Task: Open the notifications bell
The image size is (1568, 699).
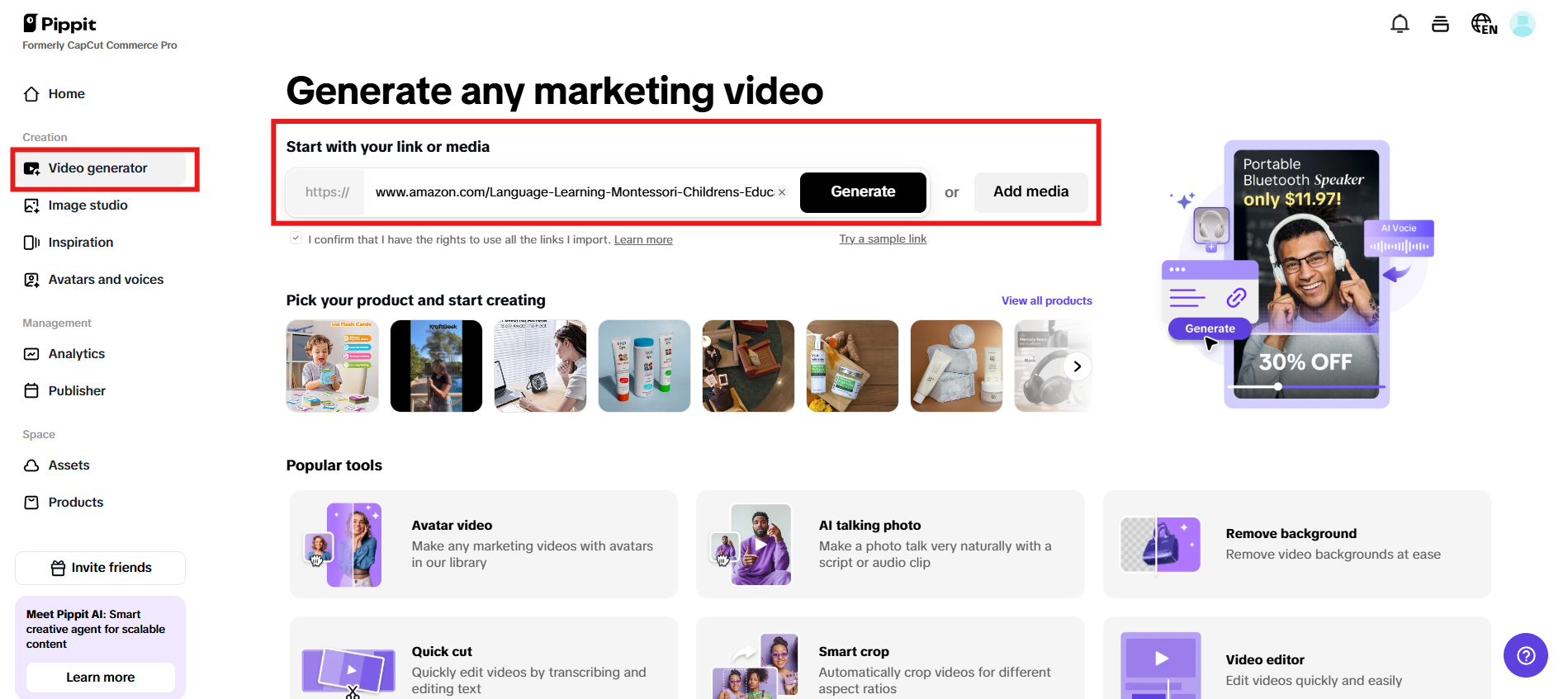Action: click(1400, 24)
